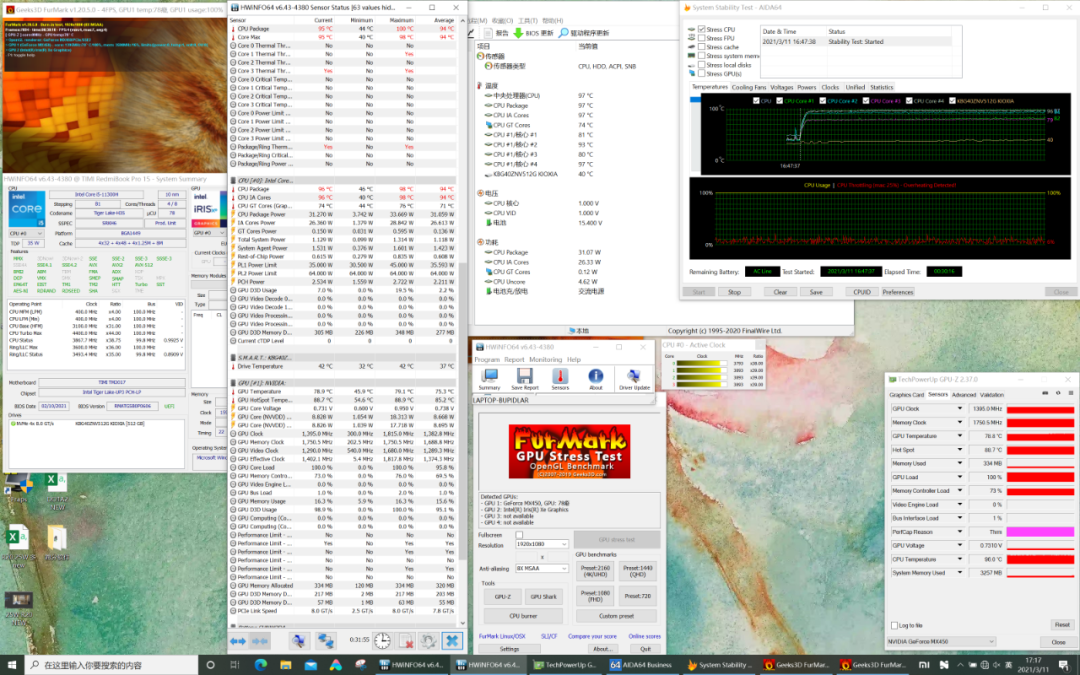Viewport: 1080px width, 675px height.
Task: Click the FurMark CPU burner button
Action: (x=523, y=616)
